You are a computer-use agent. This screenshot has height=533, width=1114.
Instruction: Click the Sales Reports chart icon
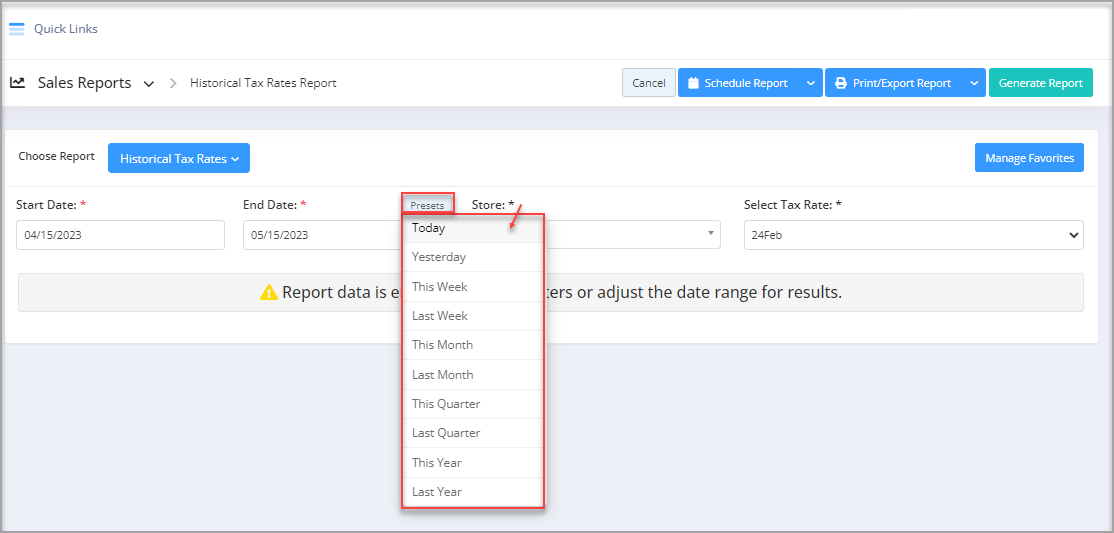(x=18, y=83)
